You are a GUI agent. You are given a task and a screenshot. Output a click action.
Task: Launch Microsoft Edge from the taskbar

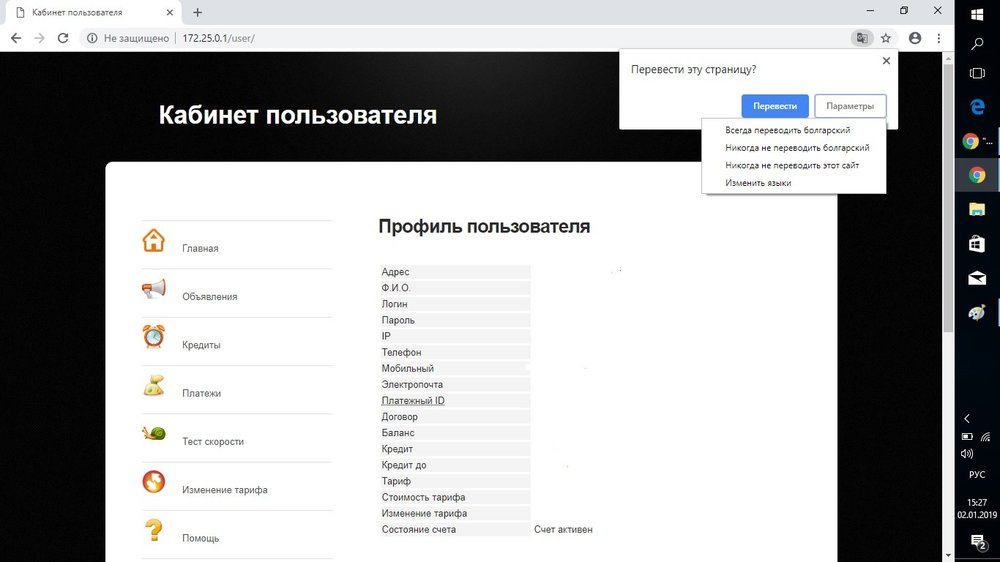(x=977, y=107)
